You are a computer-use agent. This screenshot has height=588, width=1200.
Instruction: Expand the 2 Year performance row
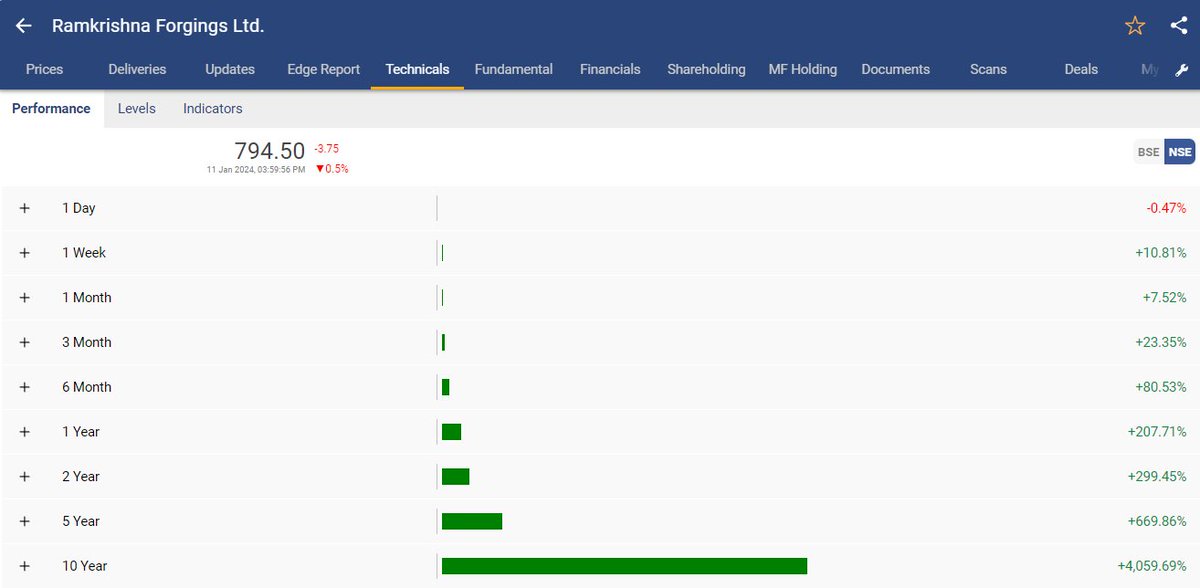25,476
